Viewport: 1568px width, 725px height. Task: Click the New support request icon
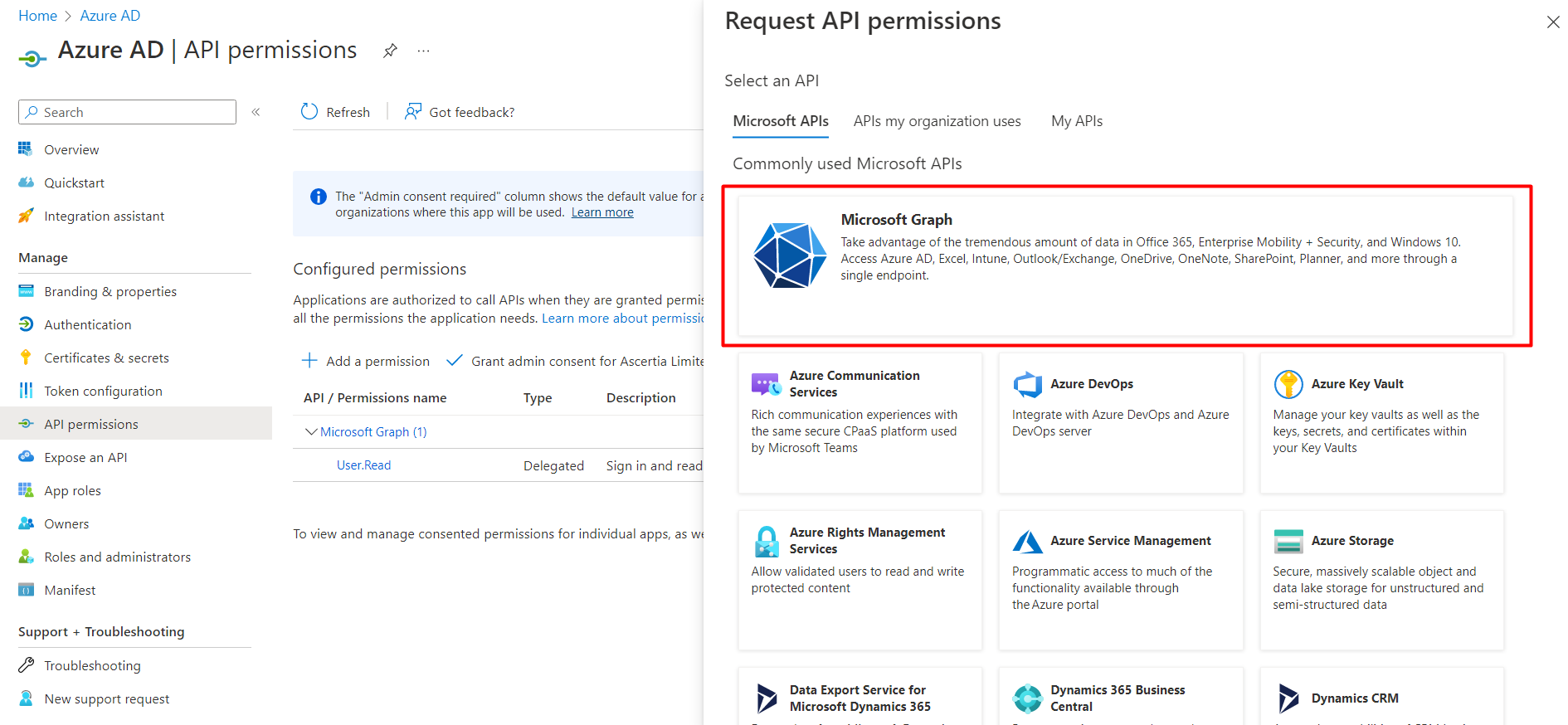point(26,698)
